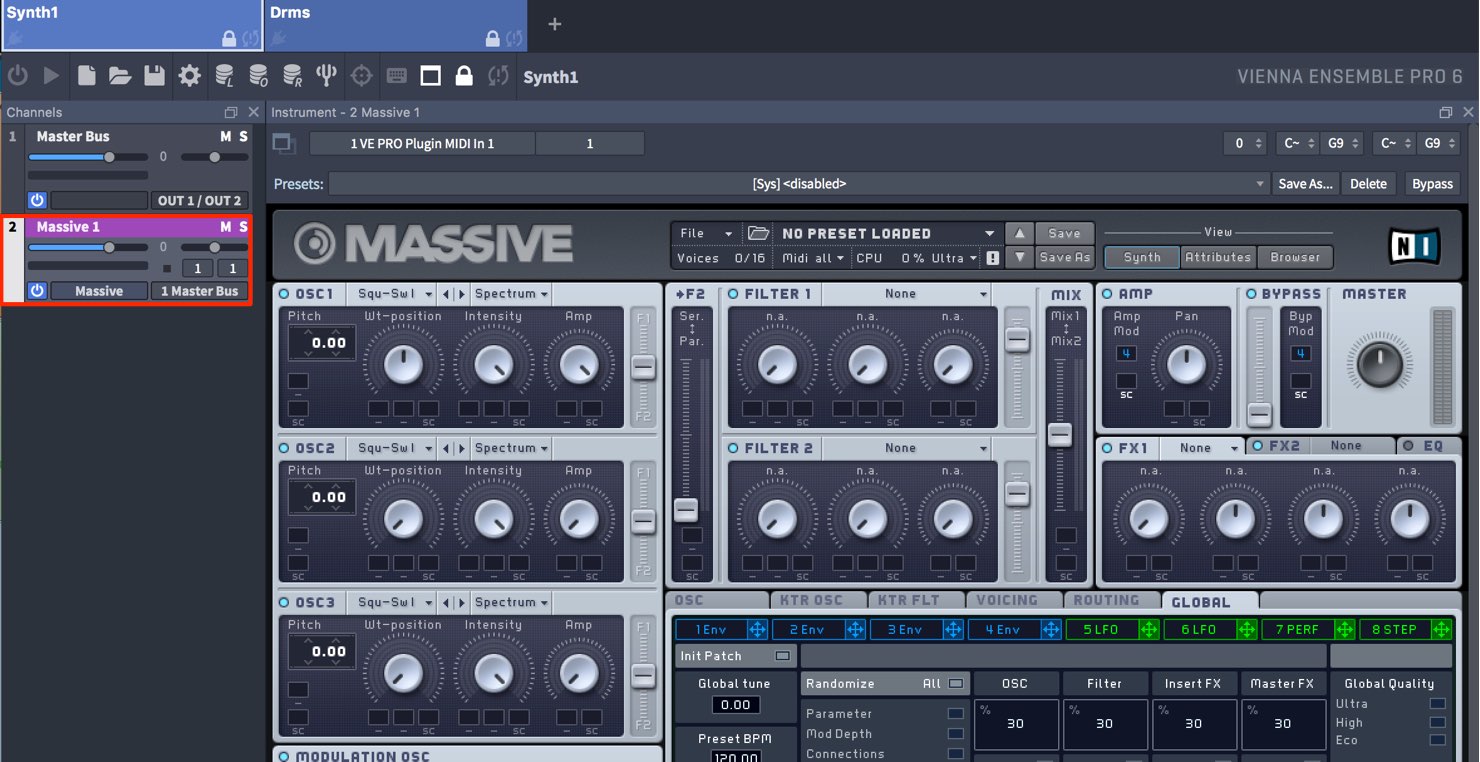The height and width of the screenshot is (762, 1480).
Task: Click the database L icon in the toolbar
Action: click(x=224, y=76)
